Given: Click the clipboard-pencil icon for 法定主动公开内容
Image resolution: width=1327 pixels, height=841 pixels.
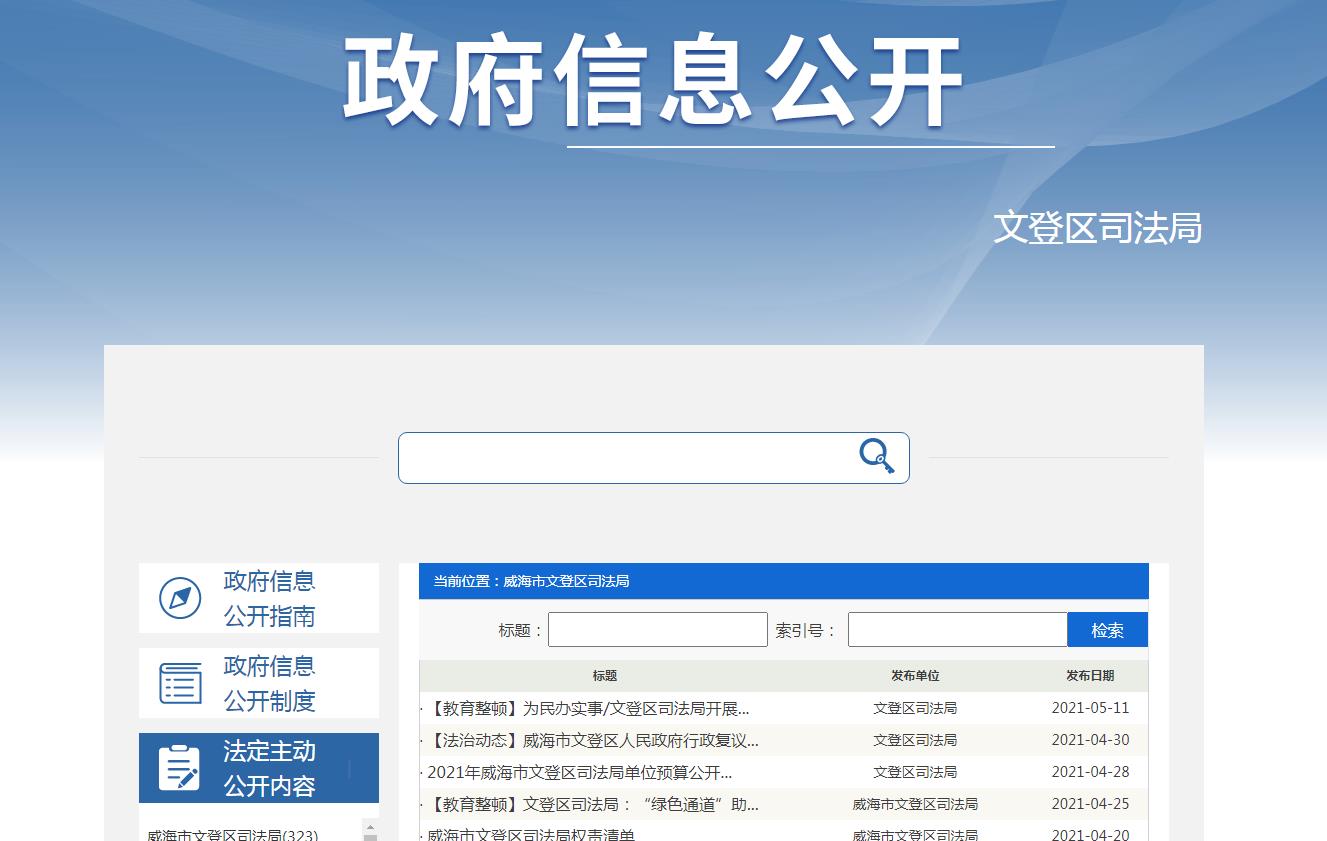Looking at the screenshot, I should click(x=180, y=767).
